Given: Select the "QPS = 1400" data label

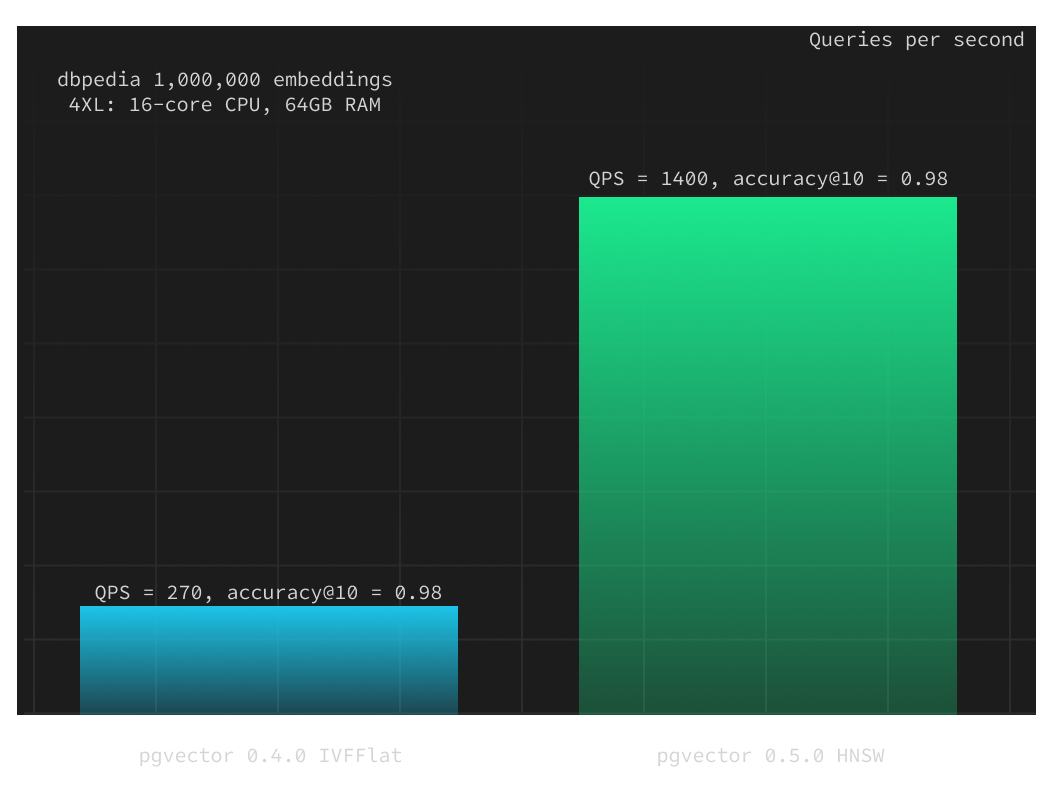Looking at the screenshot, I should [649, 179].
